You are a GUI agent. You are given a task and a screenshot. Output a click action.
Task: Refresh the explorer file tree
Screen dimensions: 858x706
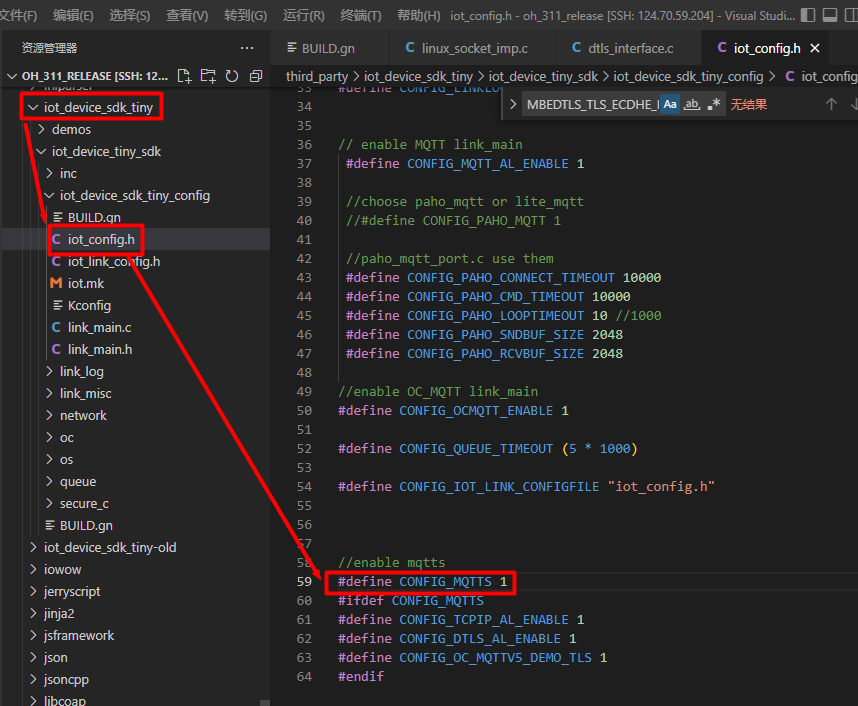click(x=232, y=76)
